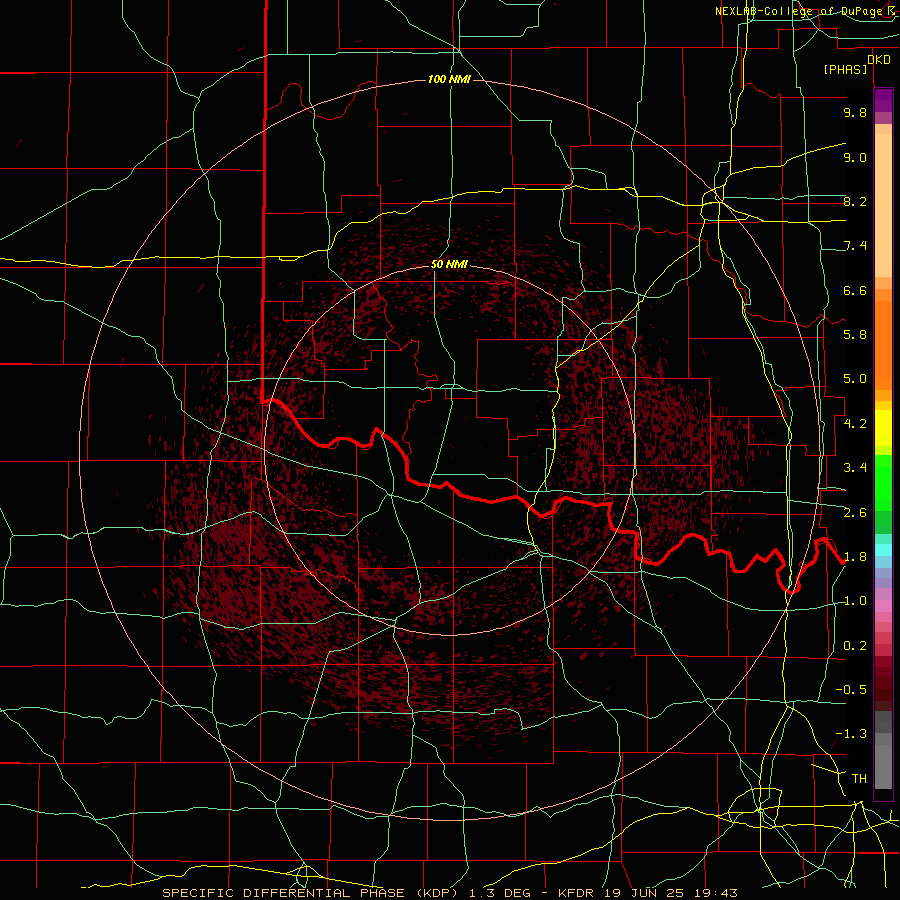Screen dimensions: 900x900
Task: Click the 8.2 scale value
Action: point(855,201)
